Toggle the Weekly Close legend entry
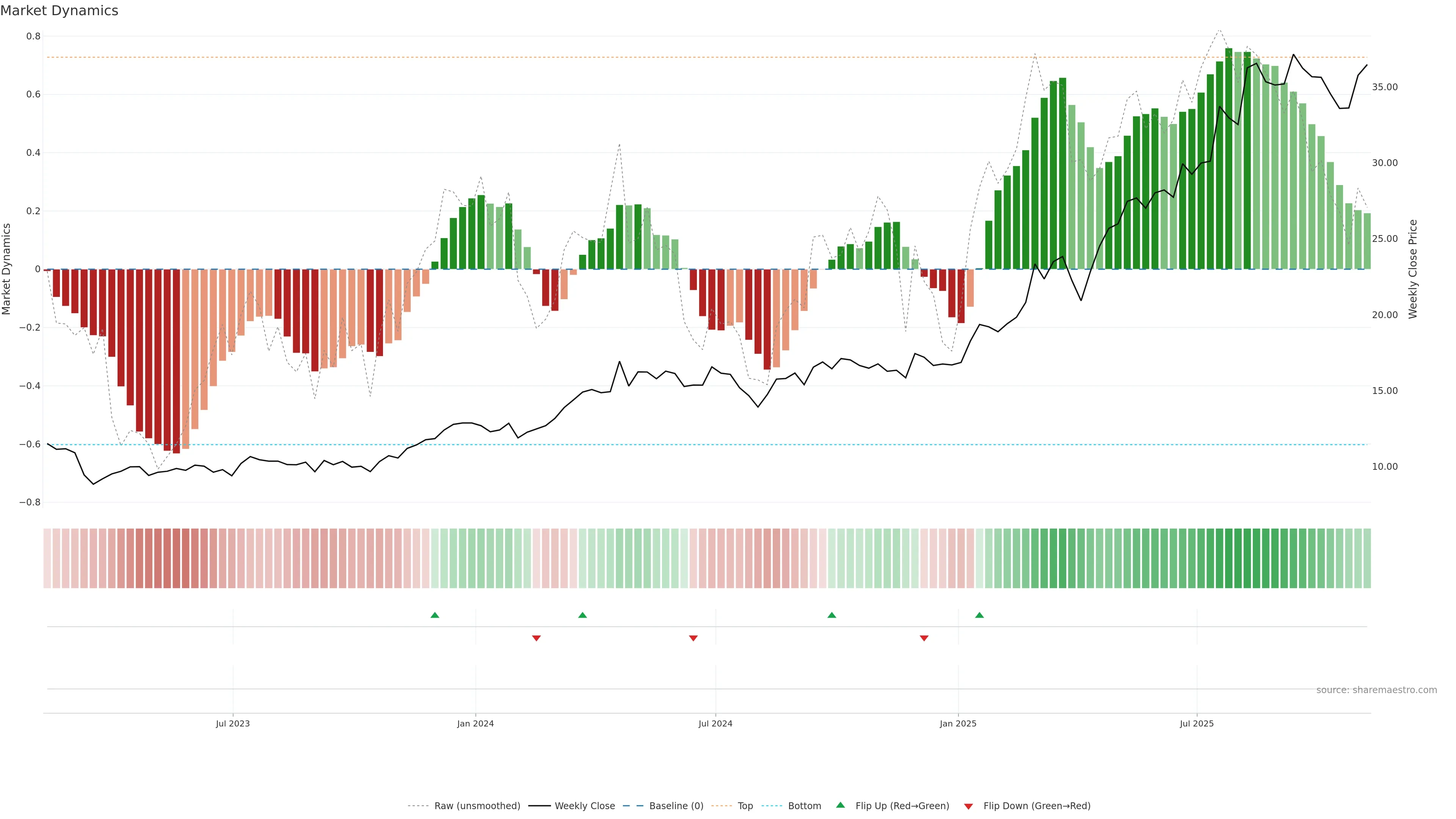Image resolution: width=1456 pixels, height=819 pixels. coord(584,805)
